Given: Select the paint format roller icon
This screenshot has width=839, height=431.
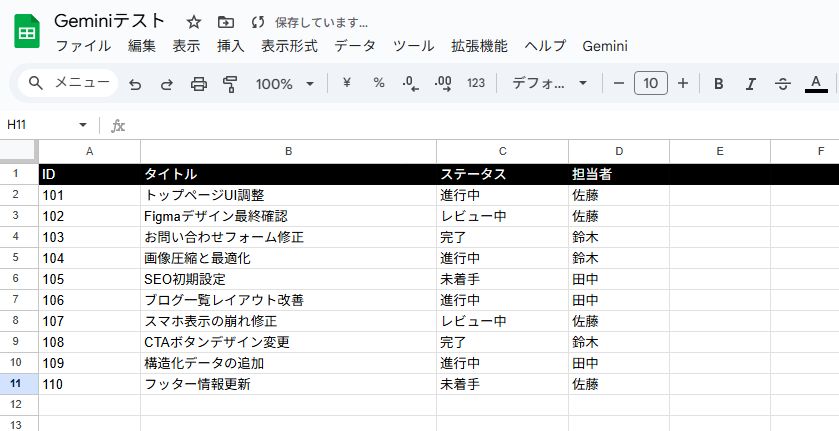Looking at the screenshot, I should [x=230, y=84].
